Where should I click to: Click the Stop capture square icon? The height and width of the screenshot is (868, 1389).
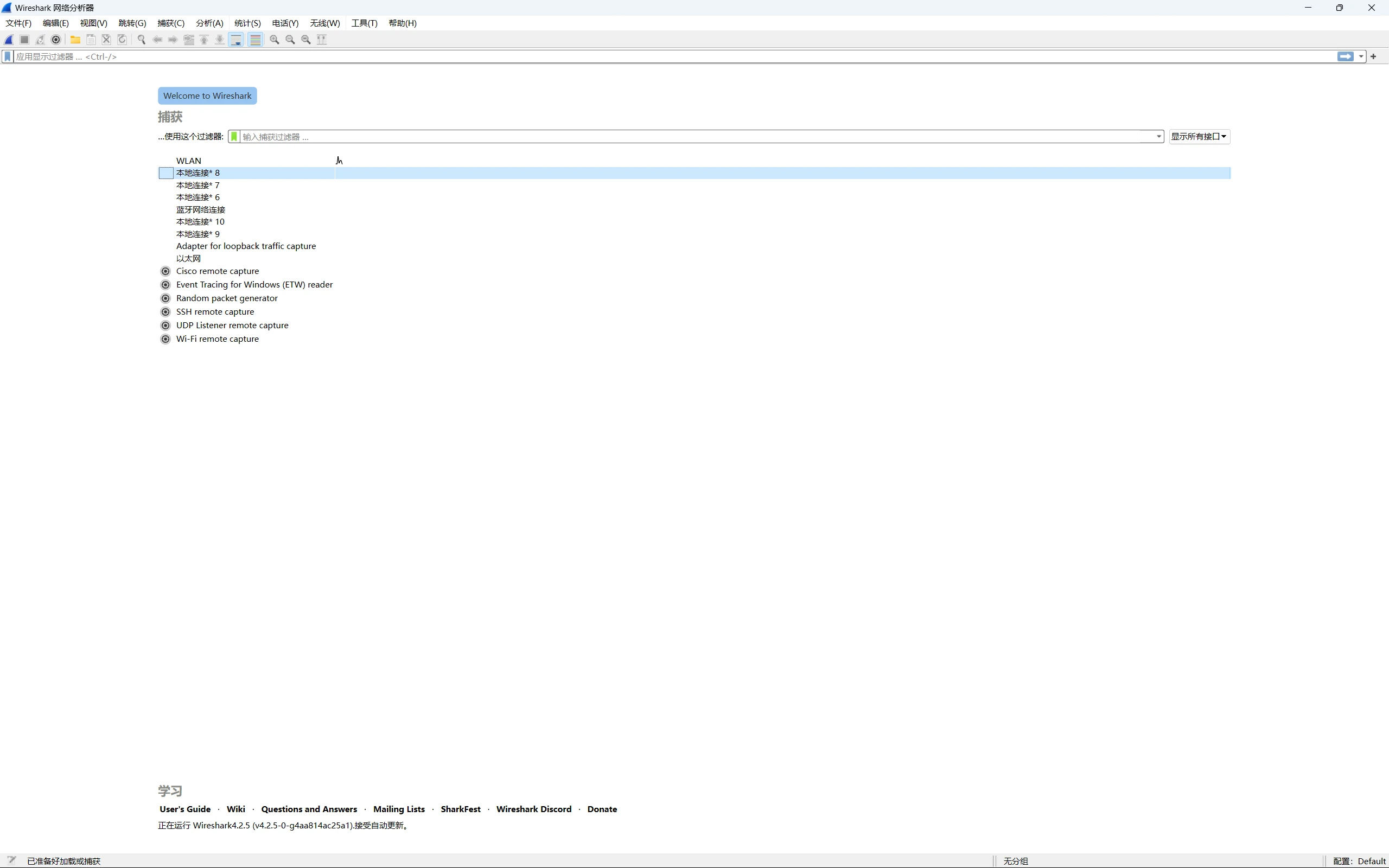pos(24,40)
